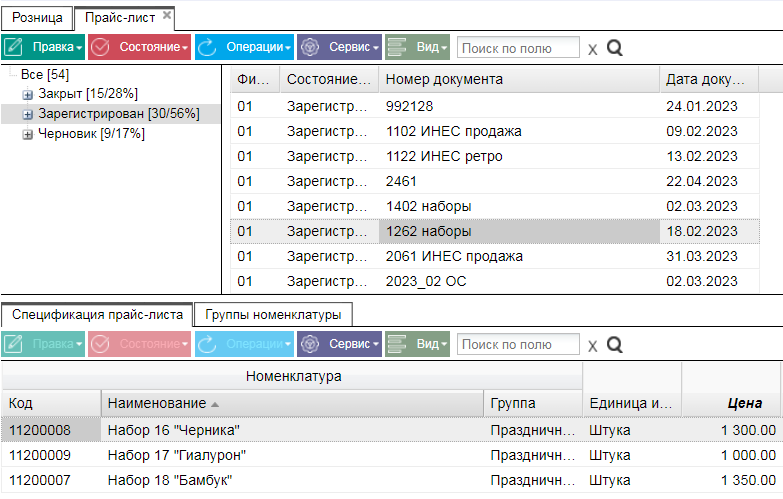
Task: Click the upper search magnifier icon
Action: (x=615, y=48)
